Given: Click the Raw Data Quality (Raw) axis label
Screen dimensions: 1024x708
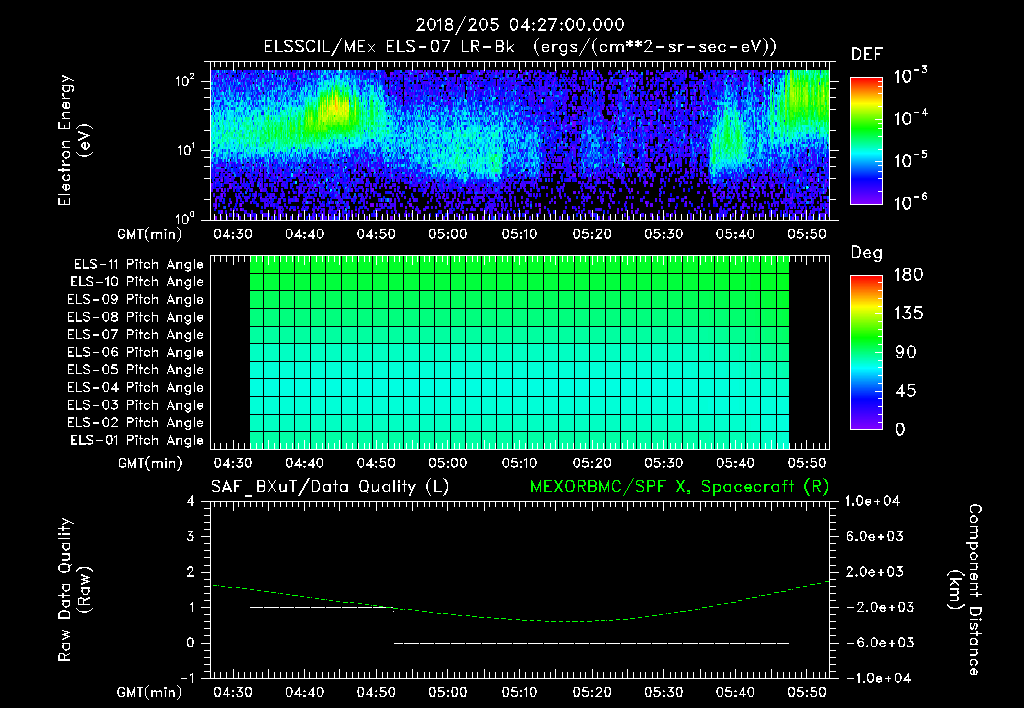Looking at the screenshot, I should tap(74, 590).
